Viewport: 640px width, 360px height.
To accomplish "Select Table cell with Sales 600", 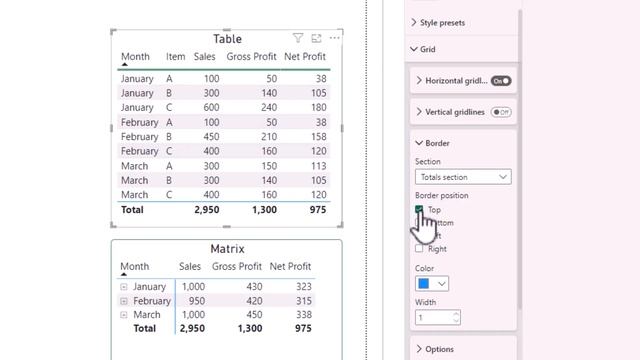I will point(211,107).
